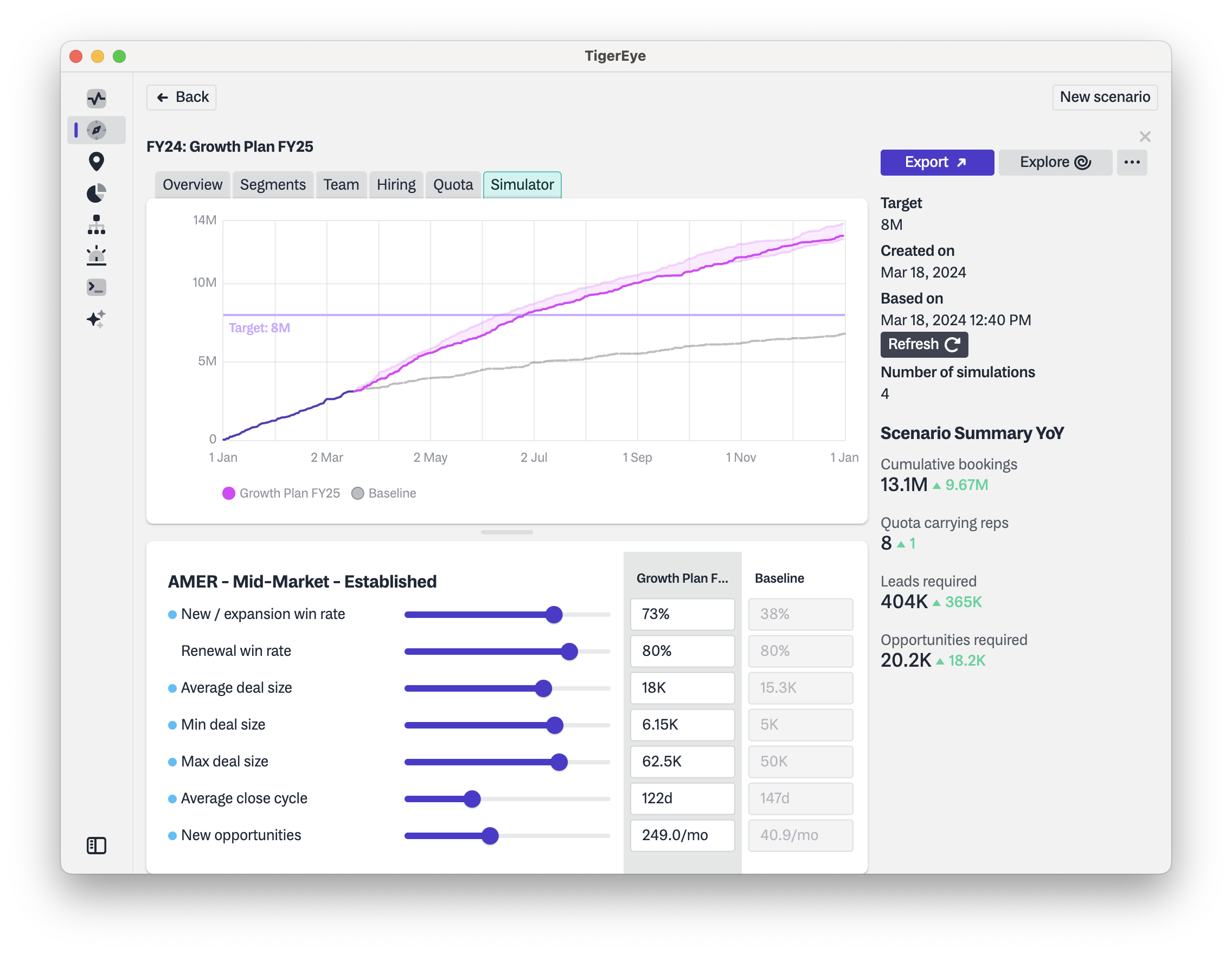This screenshot has width=1232, height=954.
Task: Click the Refresh button
Action: pyautogui.click(x=923, y=345)
